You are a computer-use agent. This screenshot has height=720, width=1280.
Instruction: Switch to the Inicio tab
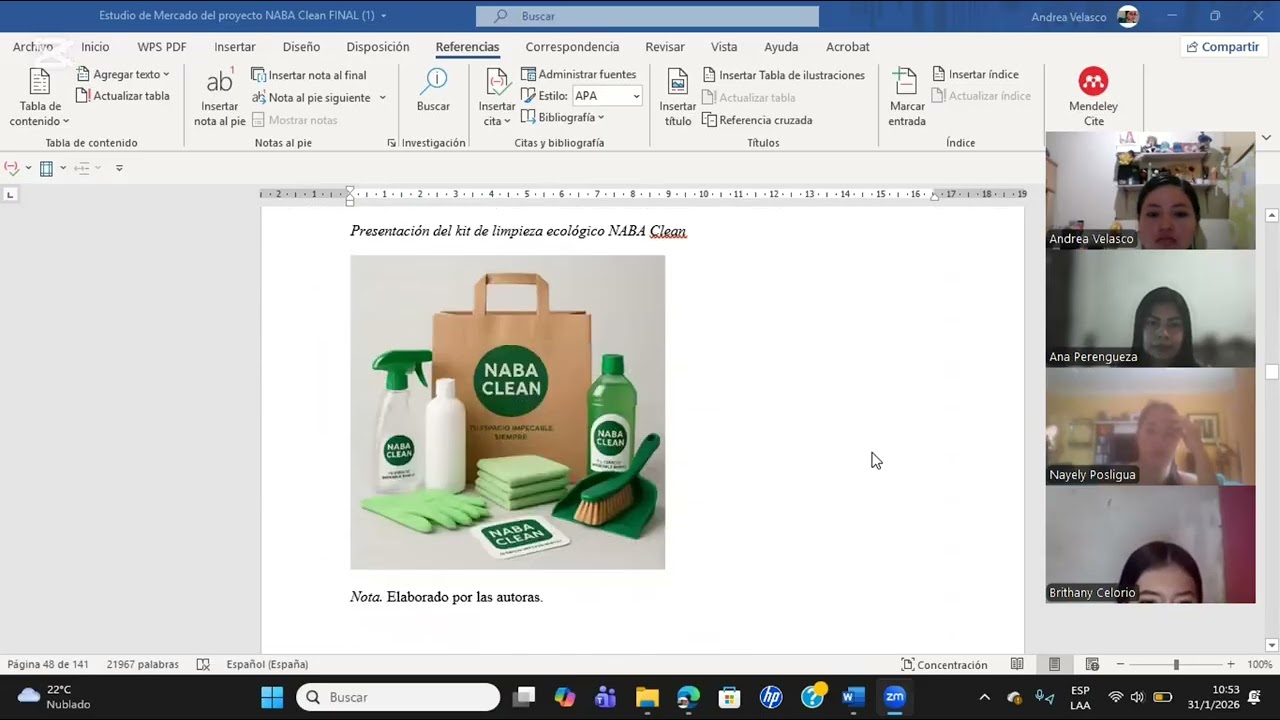(x=95, y=47)
